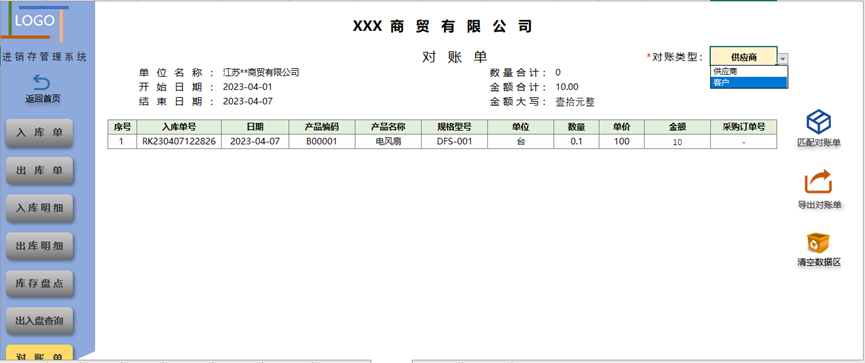
Task: Click the end date 2023-04-07
Action: coord(248,102)
